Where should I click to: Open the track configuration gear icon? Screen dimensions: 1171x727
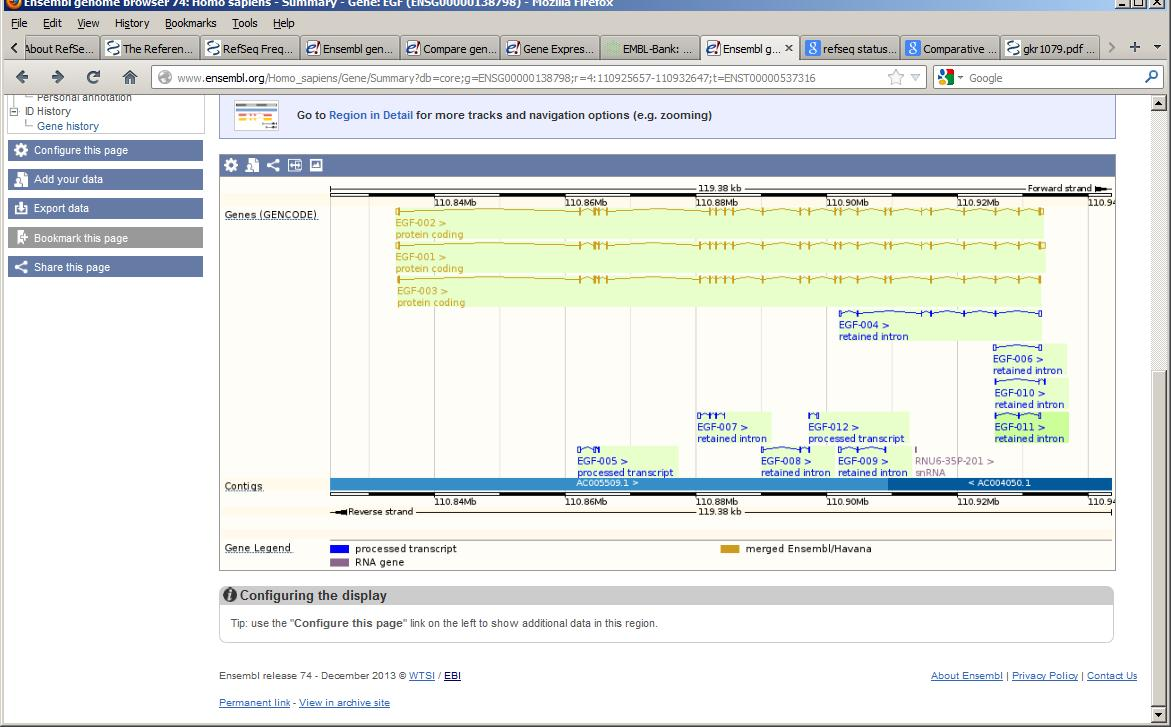coord(232,165)
